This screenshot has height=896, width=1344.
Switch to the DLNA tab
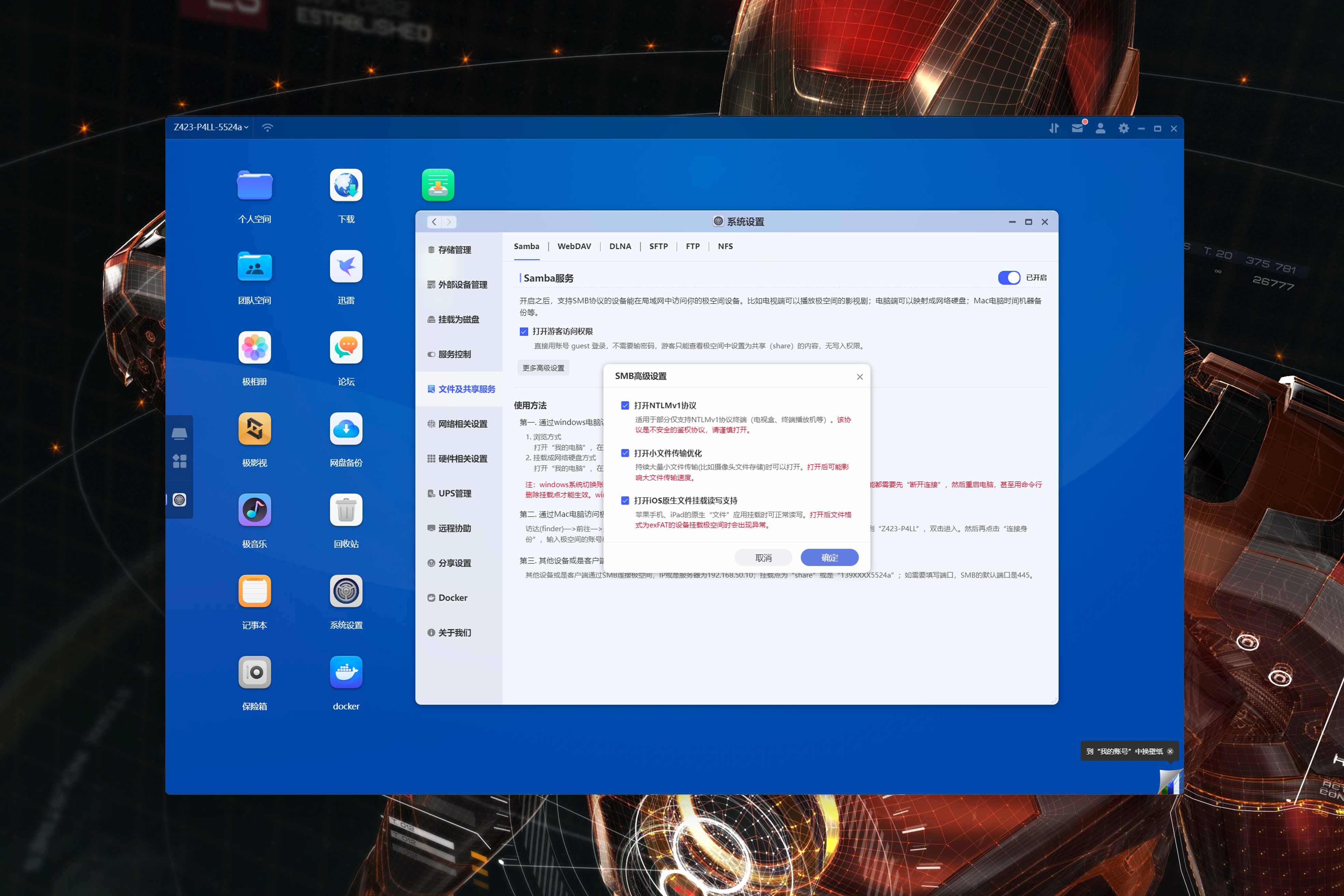click(620, 246)
